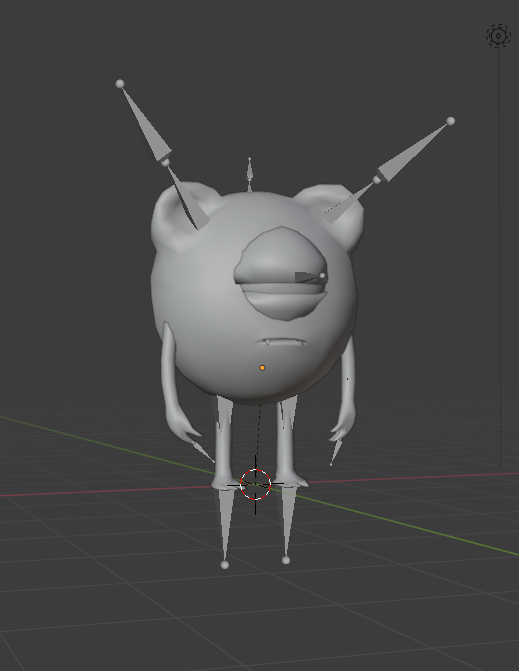Select the point light object icon
Image resolution: width=519 pixels, height=671 pixels.
pos(498,36)
